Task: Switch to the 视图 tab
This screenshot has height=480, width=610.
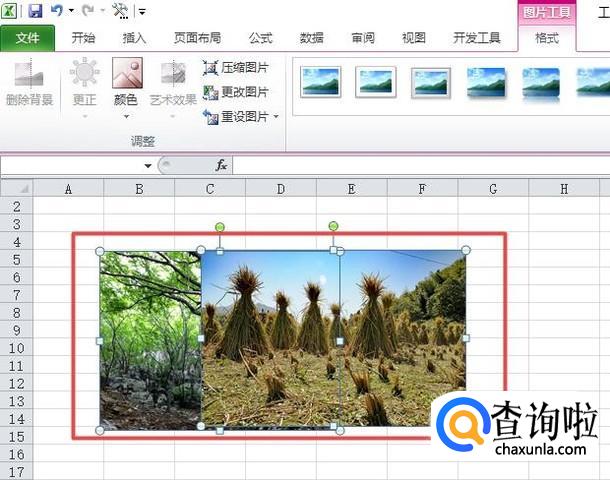Action: click(x=414, y=38)
